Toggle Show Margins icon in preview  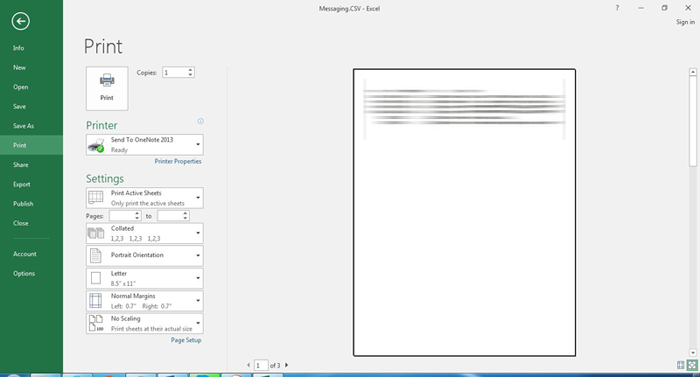[681, 365]
